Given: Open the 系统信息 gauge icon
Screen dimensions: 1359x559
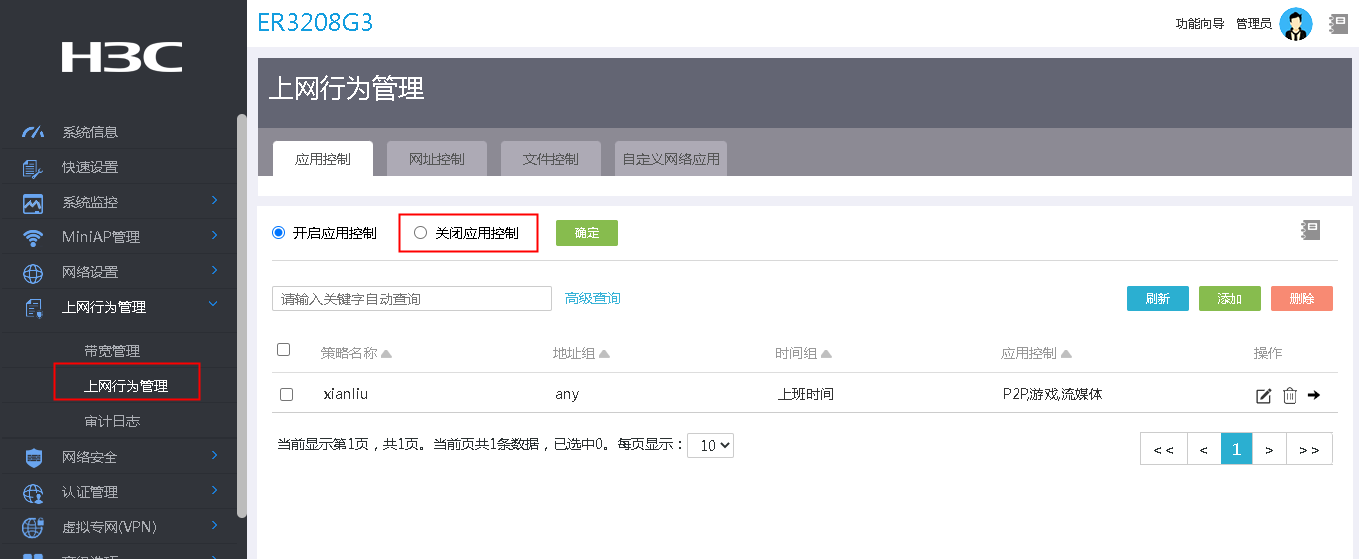Looking at the screenshot, I should click(x=33, y=132).
